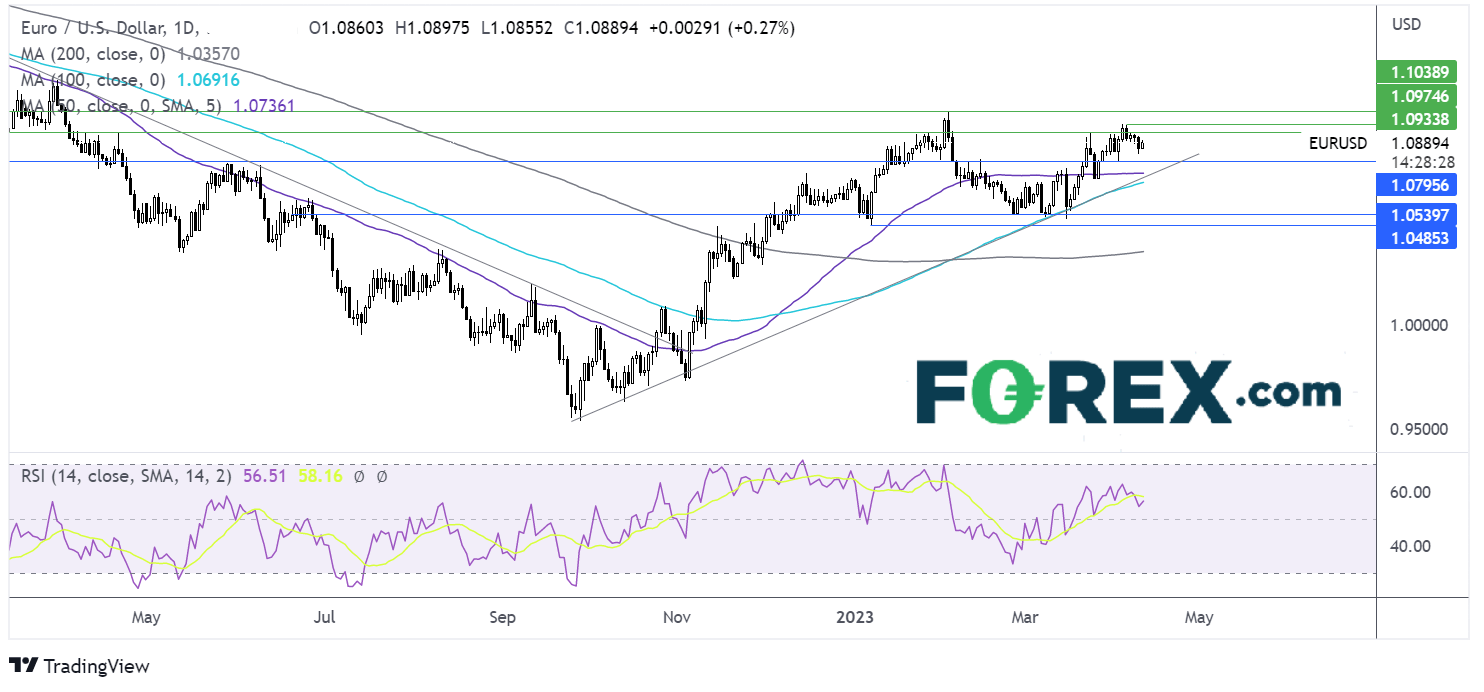Click the USD currency label on price axis
This screenshot has width=1484, height=692.
pyautogui.click(x=1407, y=23)
